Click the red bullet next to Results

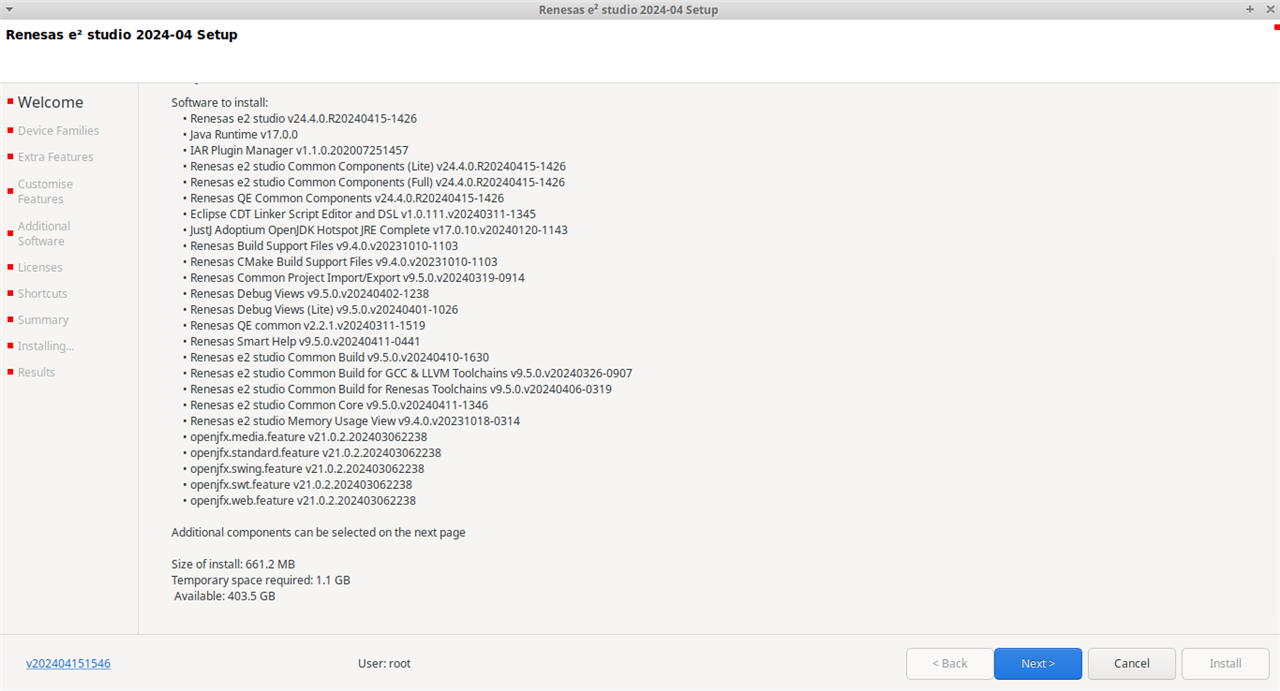(10, 371)
